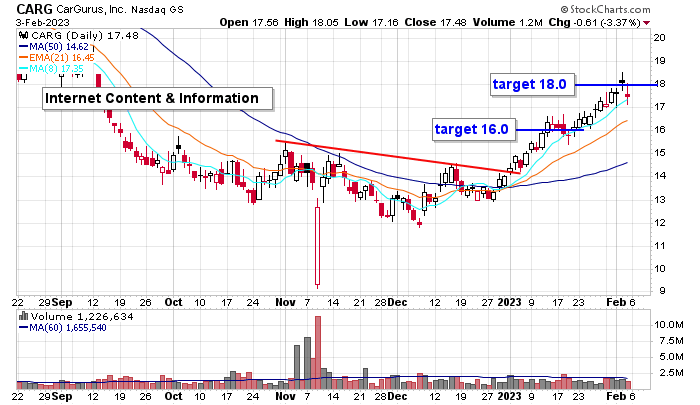Click the MA(60) 1,655,540 legend text
Image resolution: width=700 pixels, height=405 pixels.
tap(68, 328)
